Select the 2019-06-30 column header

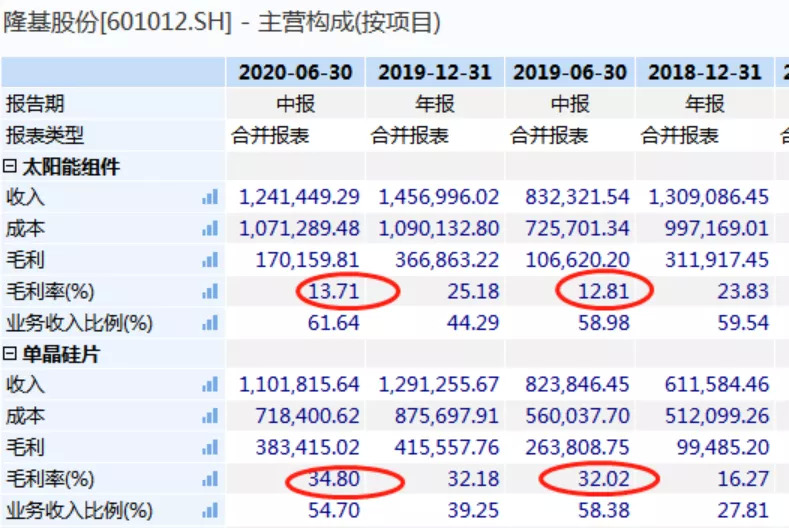570,72
